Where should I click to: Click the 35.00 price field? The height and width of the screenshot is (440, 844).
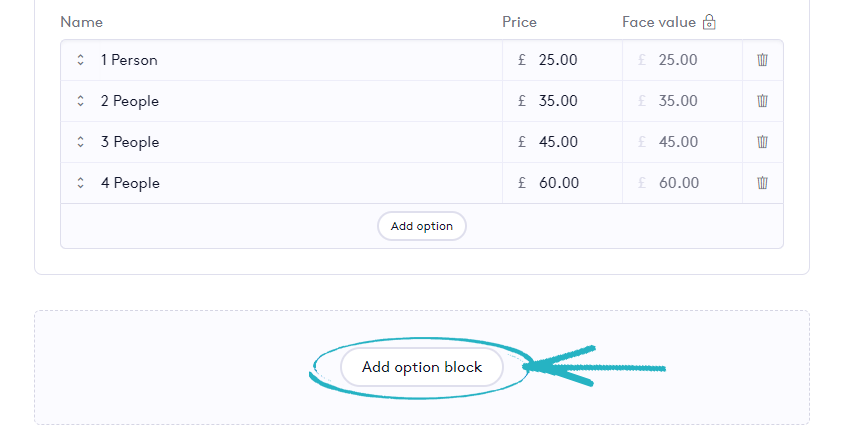[x=572, y=101]
